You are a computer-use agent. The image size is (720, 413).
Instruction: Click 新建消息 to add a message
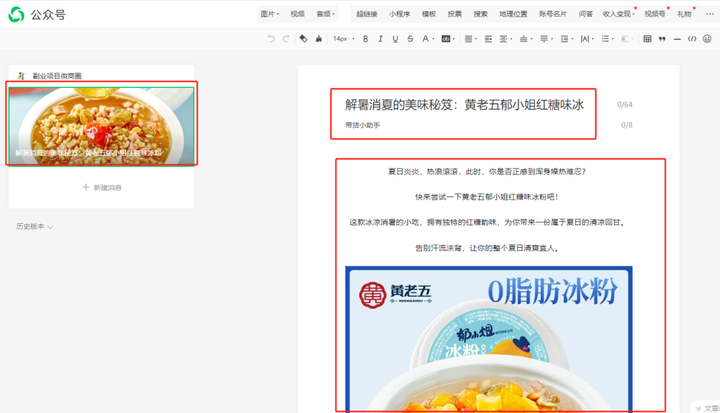point(102,187)
